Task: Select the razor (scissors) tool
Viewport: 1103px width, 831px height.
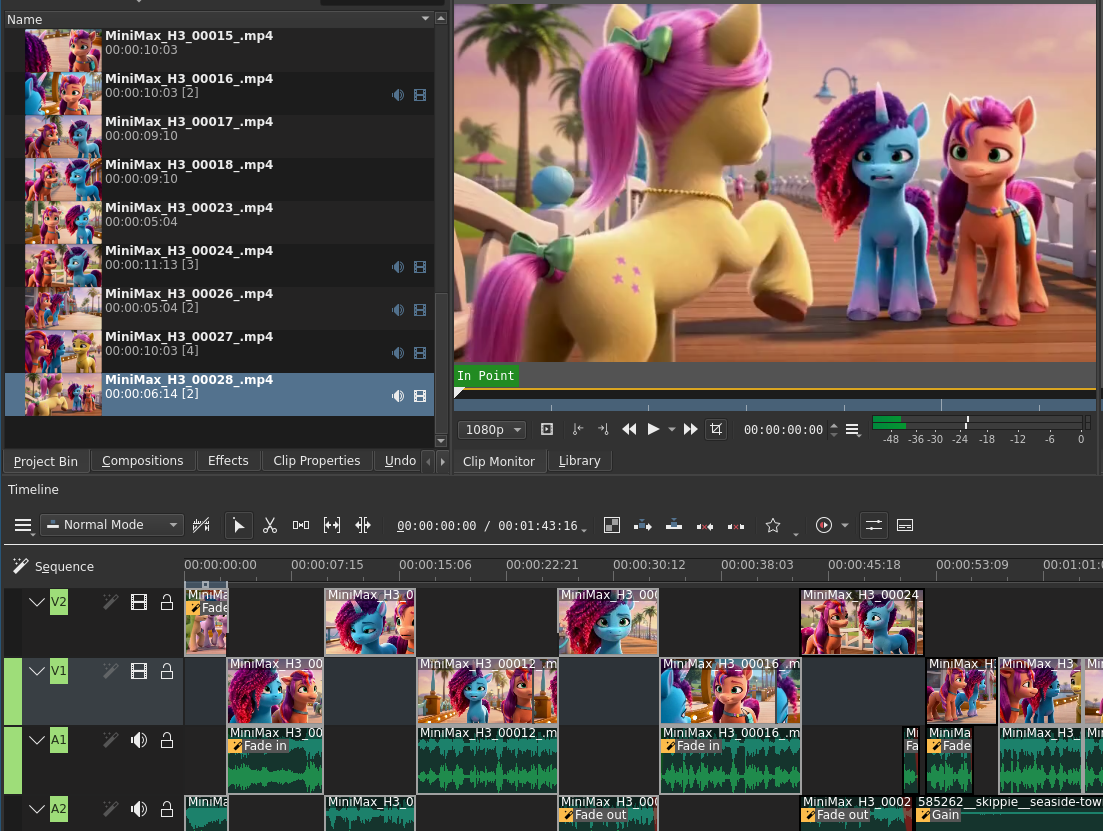Action: click(x=269, y=526)
